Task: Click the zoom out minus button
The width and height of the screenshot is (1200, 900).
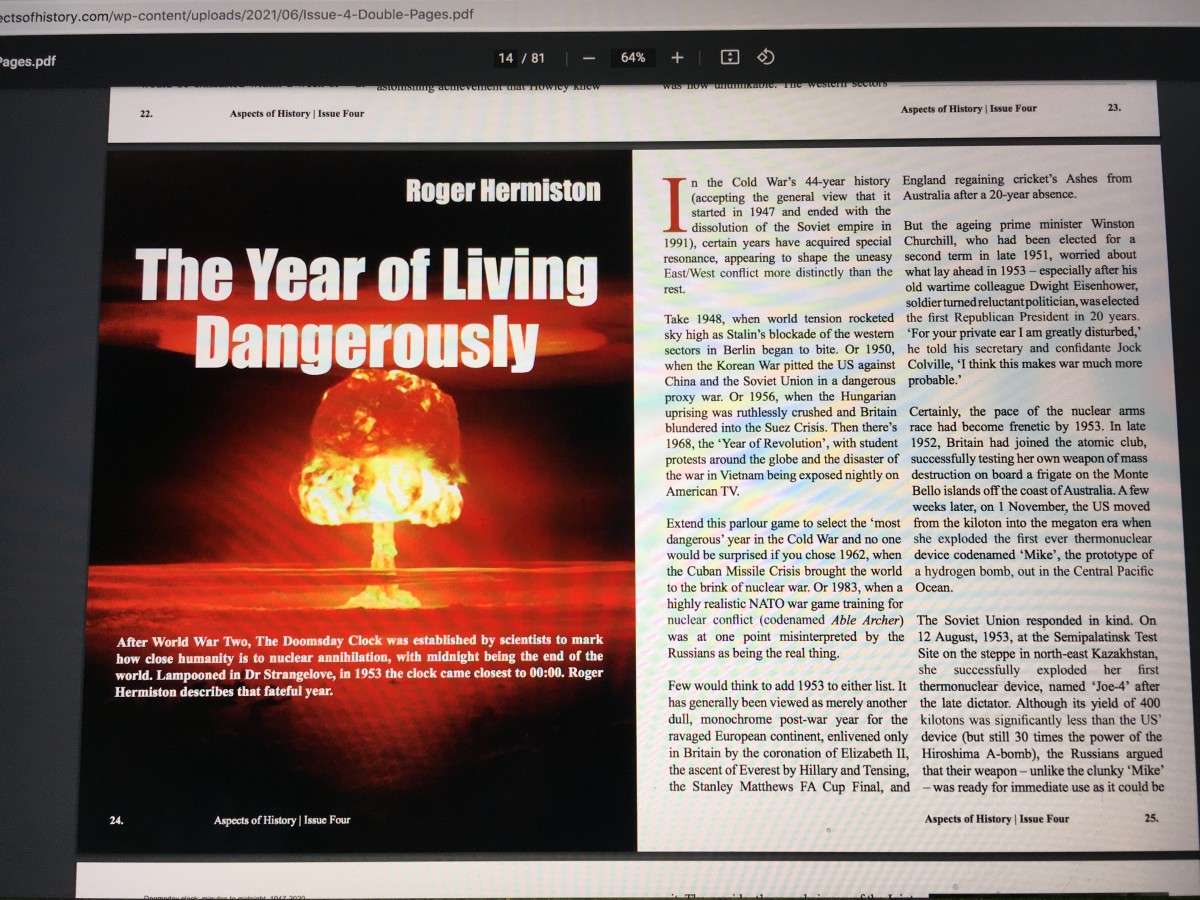Action: [x=589, y=58]
